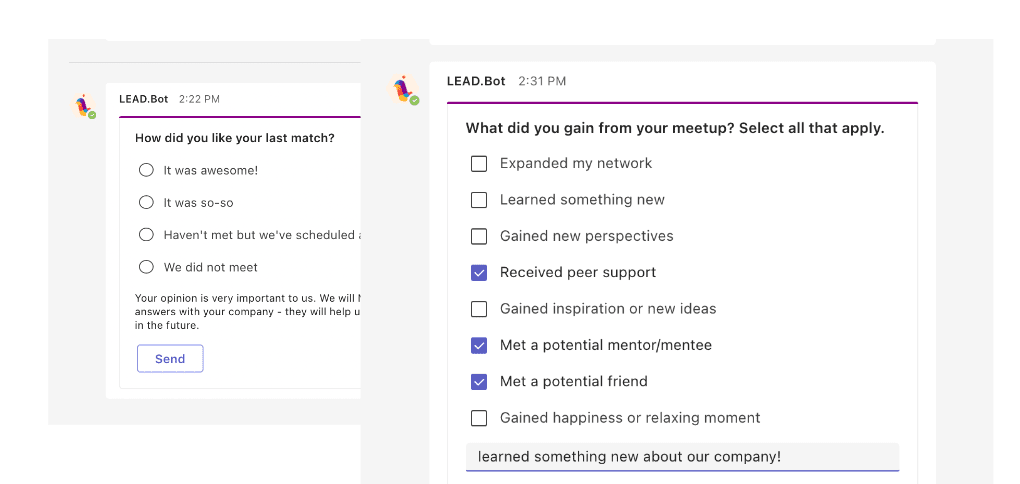Click the 2:22 PM message timestamp

click(199, 99)
